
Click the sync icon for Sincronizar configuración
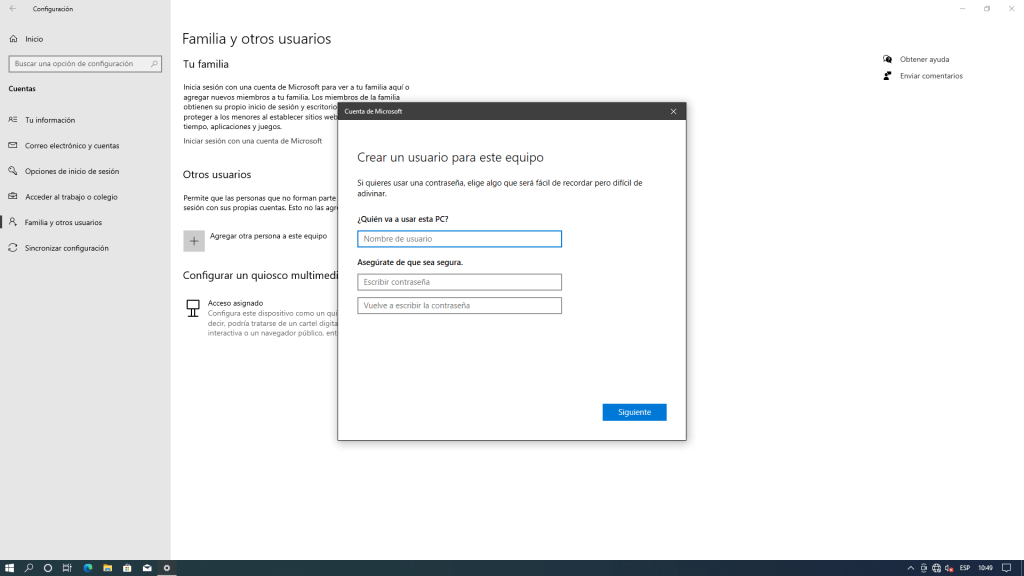click(13, 248)
